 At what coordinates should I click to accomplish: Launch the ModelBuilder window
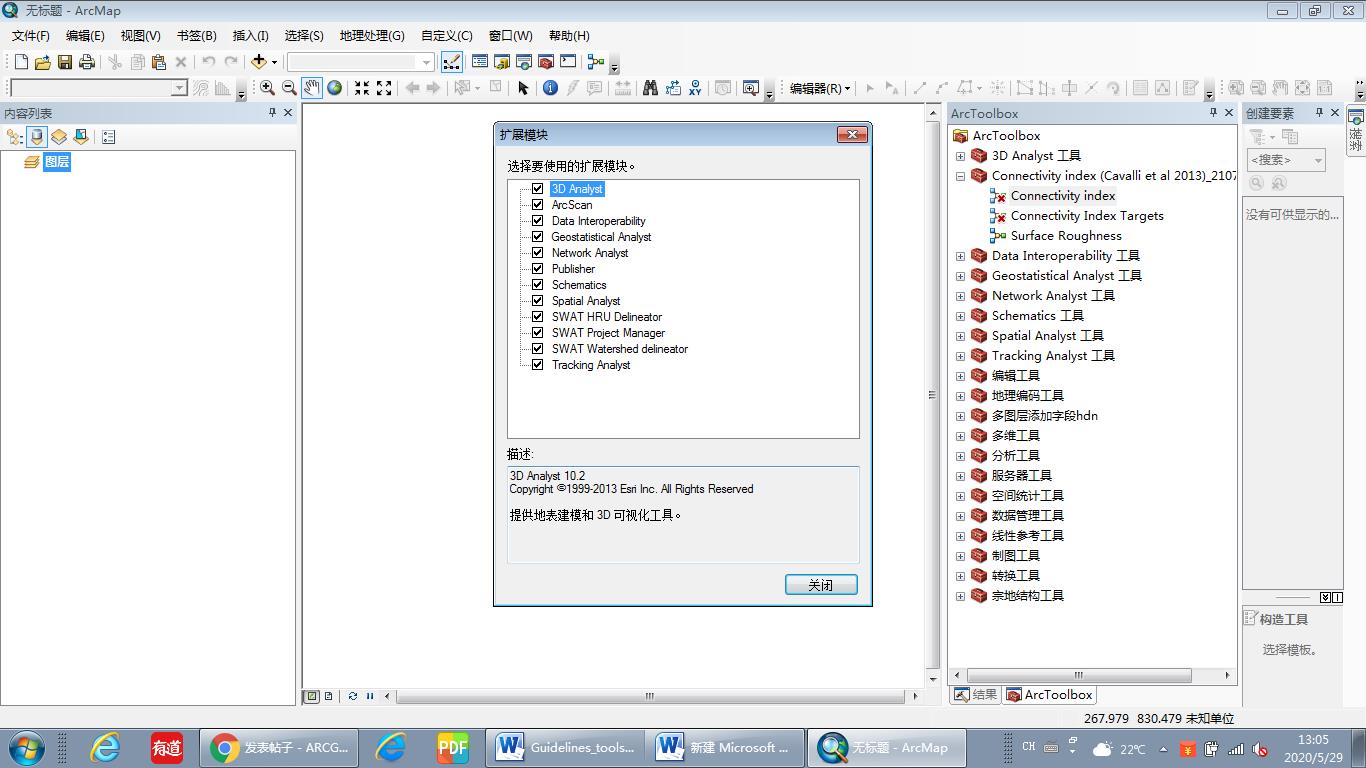596,62
